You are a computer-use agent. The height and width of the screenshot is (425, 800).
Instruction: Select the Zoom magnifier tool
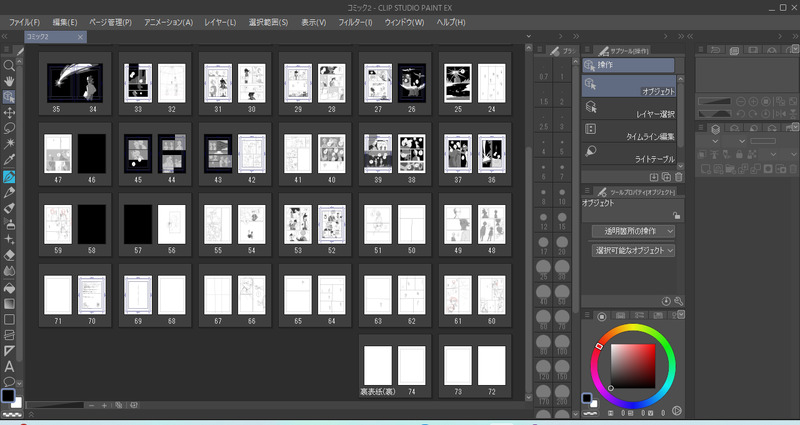point(9,65)
